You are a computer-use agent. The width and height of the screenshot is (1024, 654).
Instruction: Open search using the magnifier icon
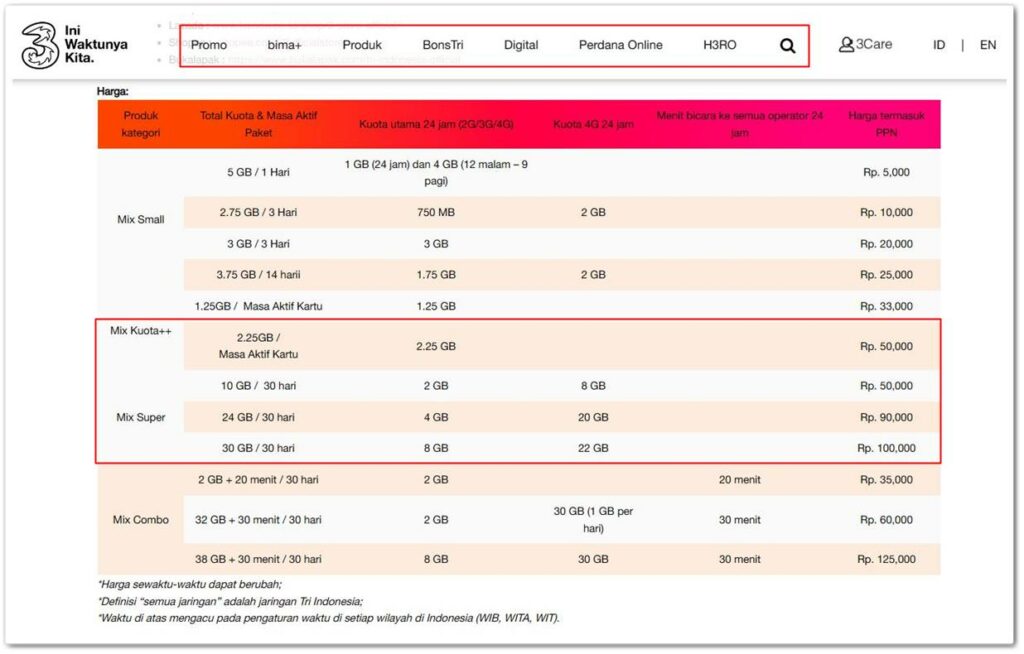pos(788,44)
